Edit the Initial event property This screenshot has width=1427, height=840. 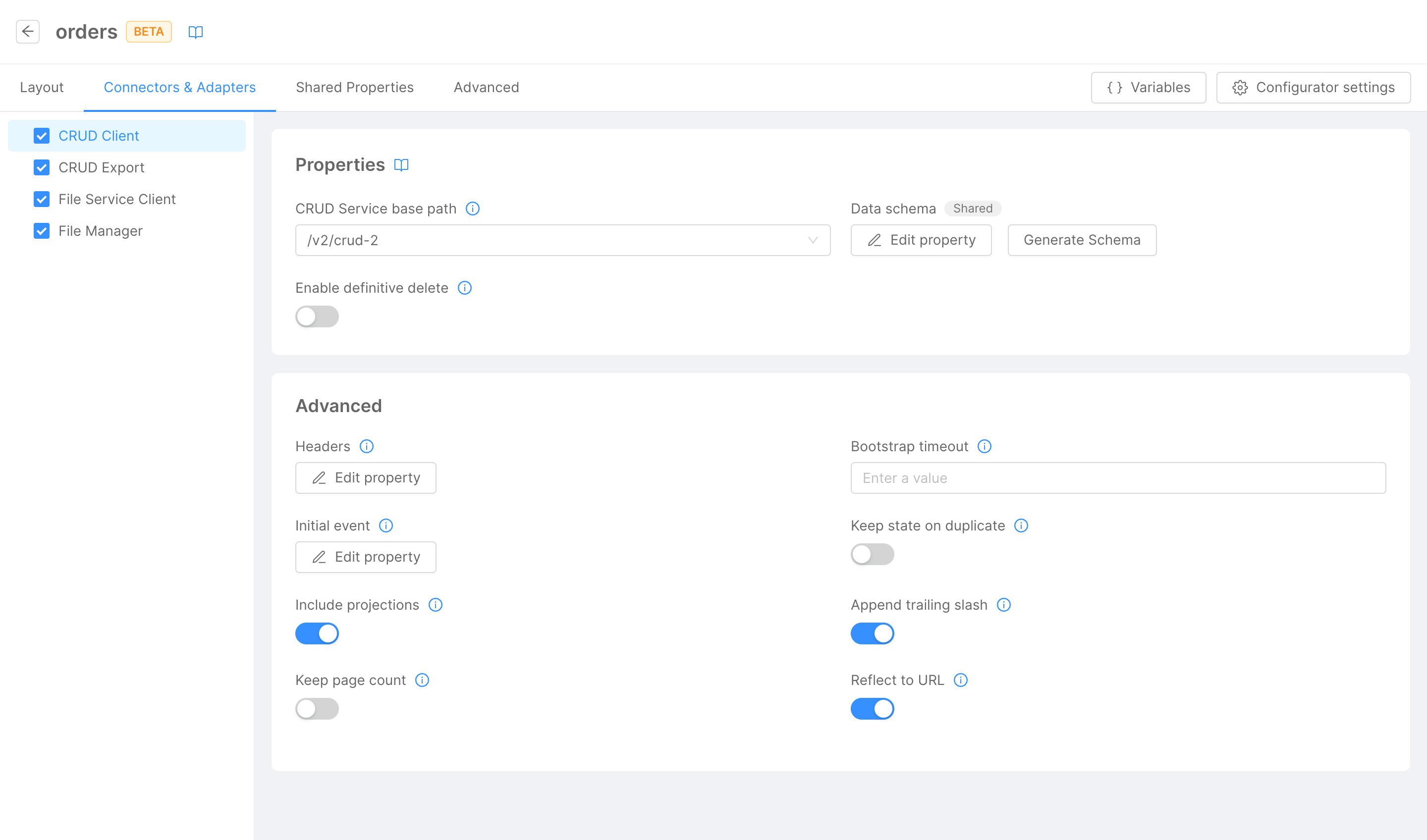365,557
